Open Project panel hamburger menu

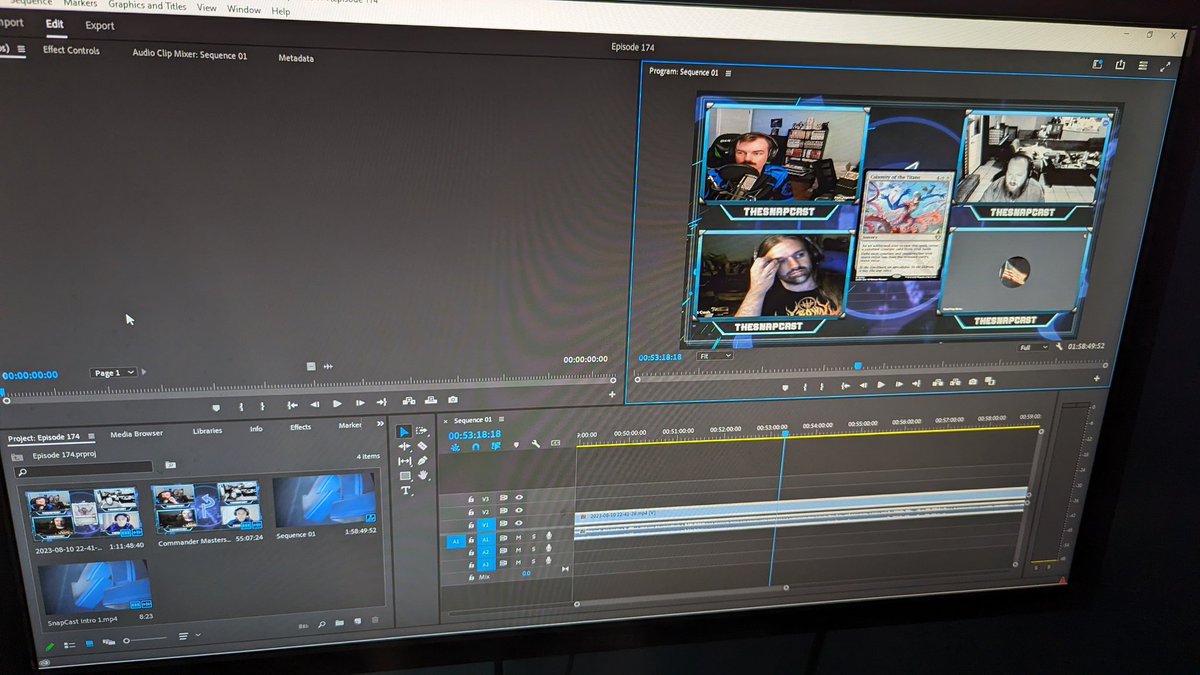[x=91, y=437]
